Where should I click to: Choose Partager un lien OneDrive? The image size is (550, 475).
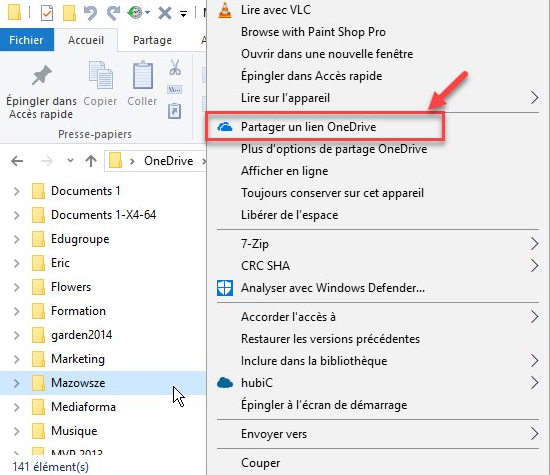click(x=378, y=127)
